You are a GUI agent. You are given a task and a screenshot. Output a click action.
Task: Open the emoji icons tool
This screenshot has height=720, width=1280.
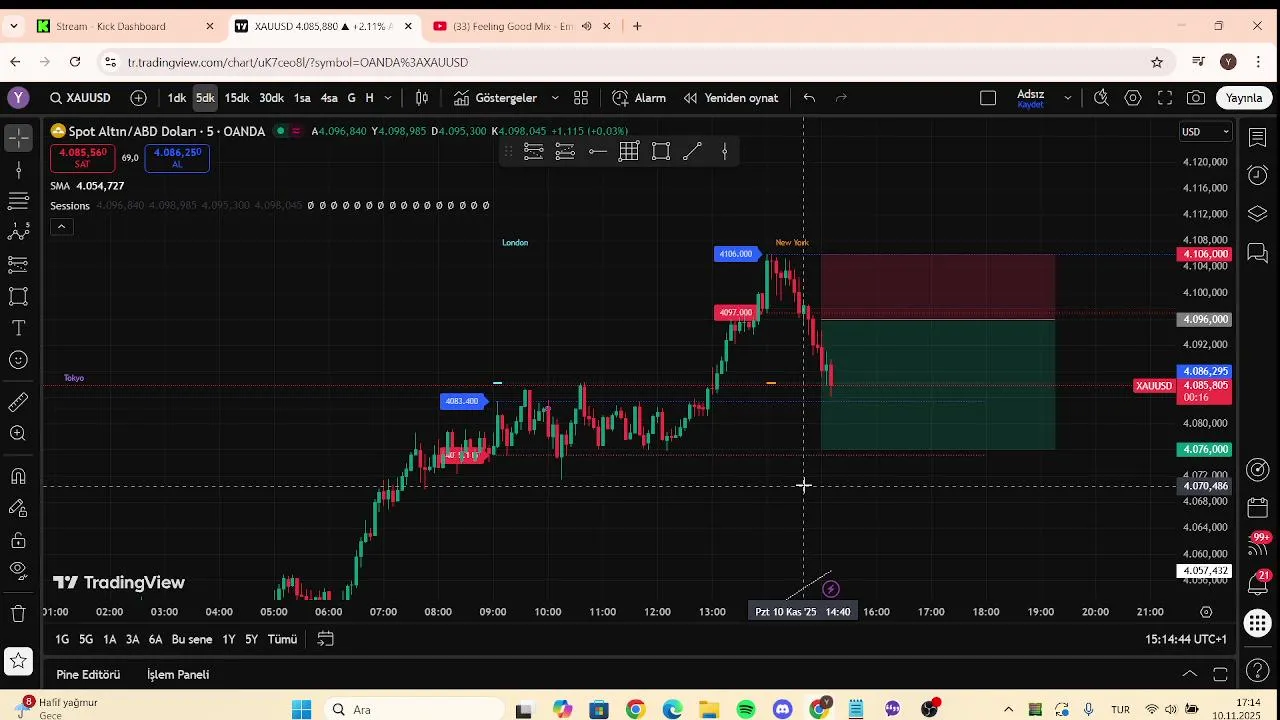coord(18,360)
